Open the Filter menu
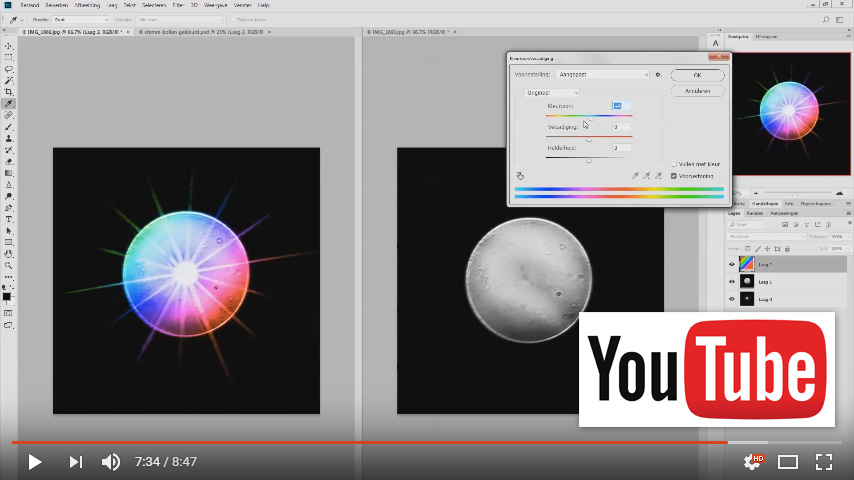The height and width of the screenshot is (480, 854). (x=178, y=5)
